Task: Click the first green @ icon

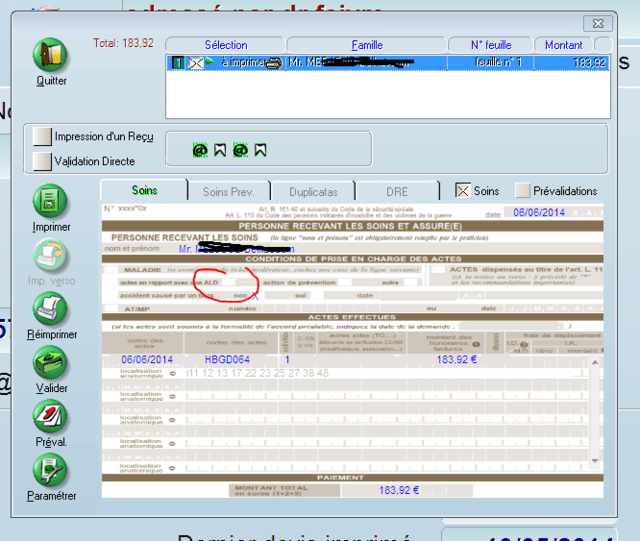Action: [x=199, y=150]
